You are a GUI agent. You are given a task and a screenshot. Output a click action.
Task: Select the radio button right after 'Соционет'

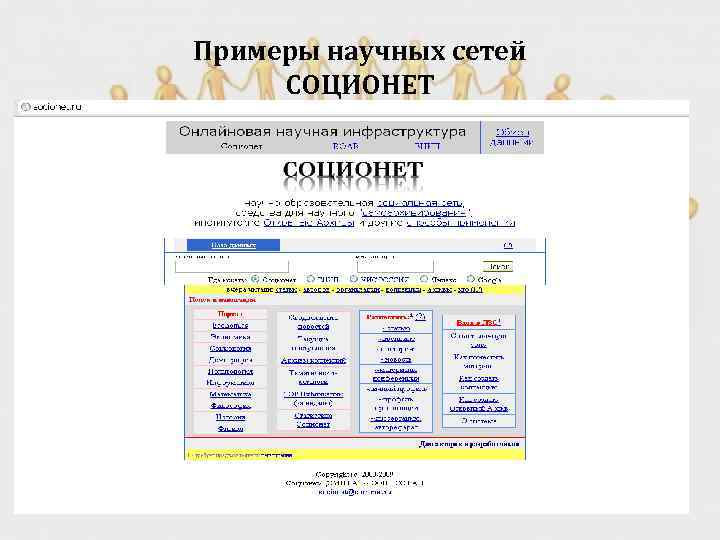(x=311, y=279)
